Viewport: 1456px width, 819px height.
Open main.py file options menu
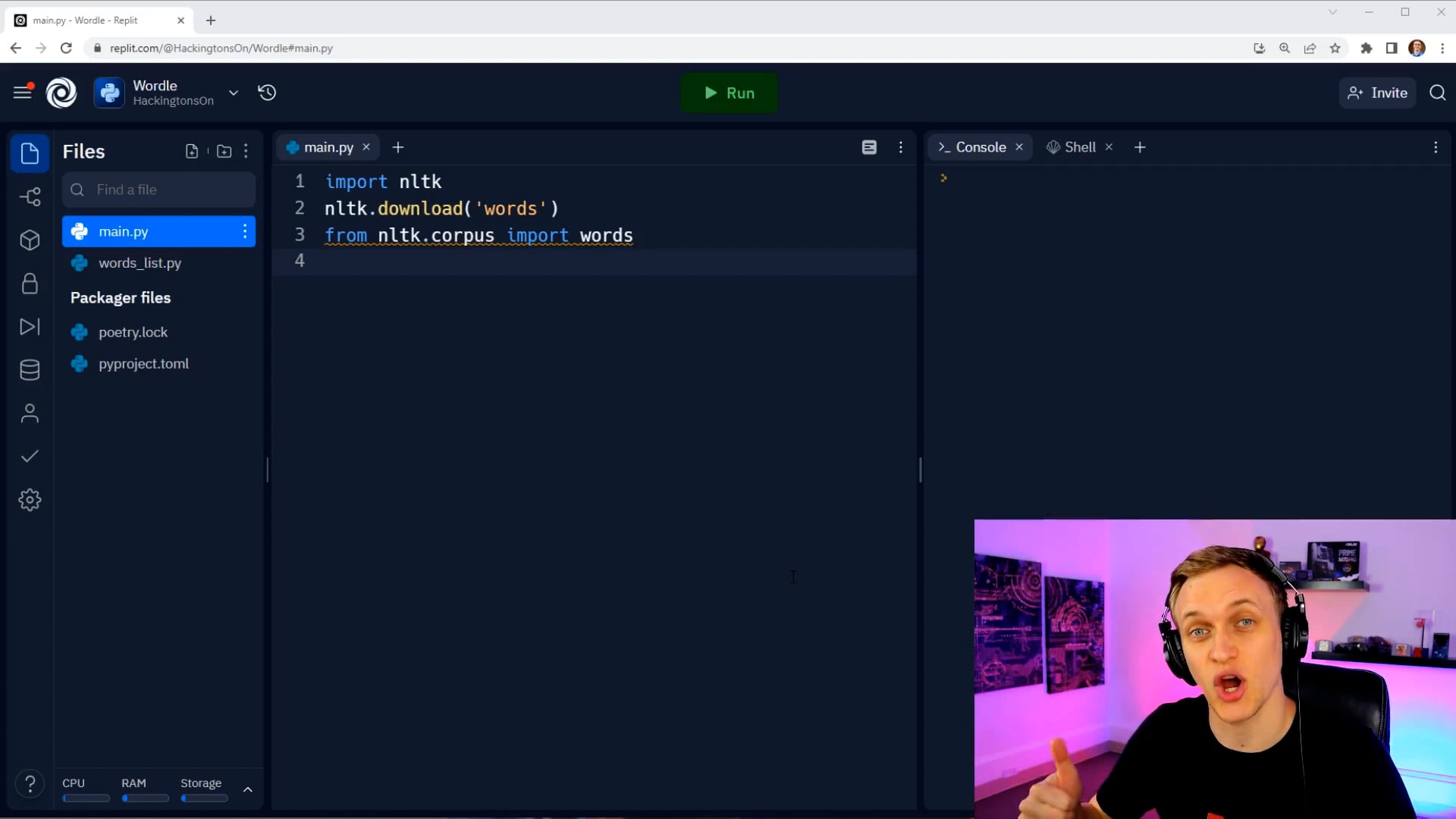pos(245,231)
